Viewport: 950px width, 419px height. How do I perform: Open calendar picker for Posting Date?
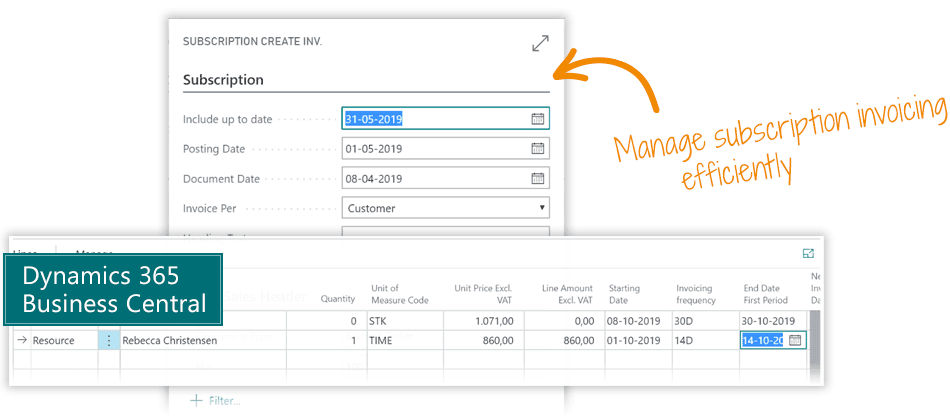(537, 148)
